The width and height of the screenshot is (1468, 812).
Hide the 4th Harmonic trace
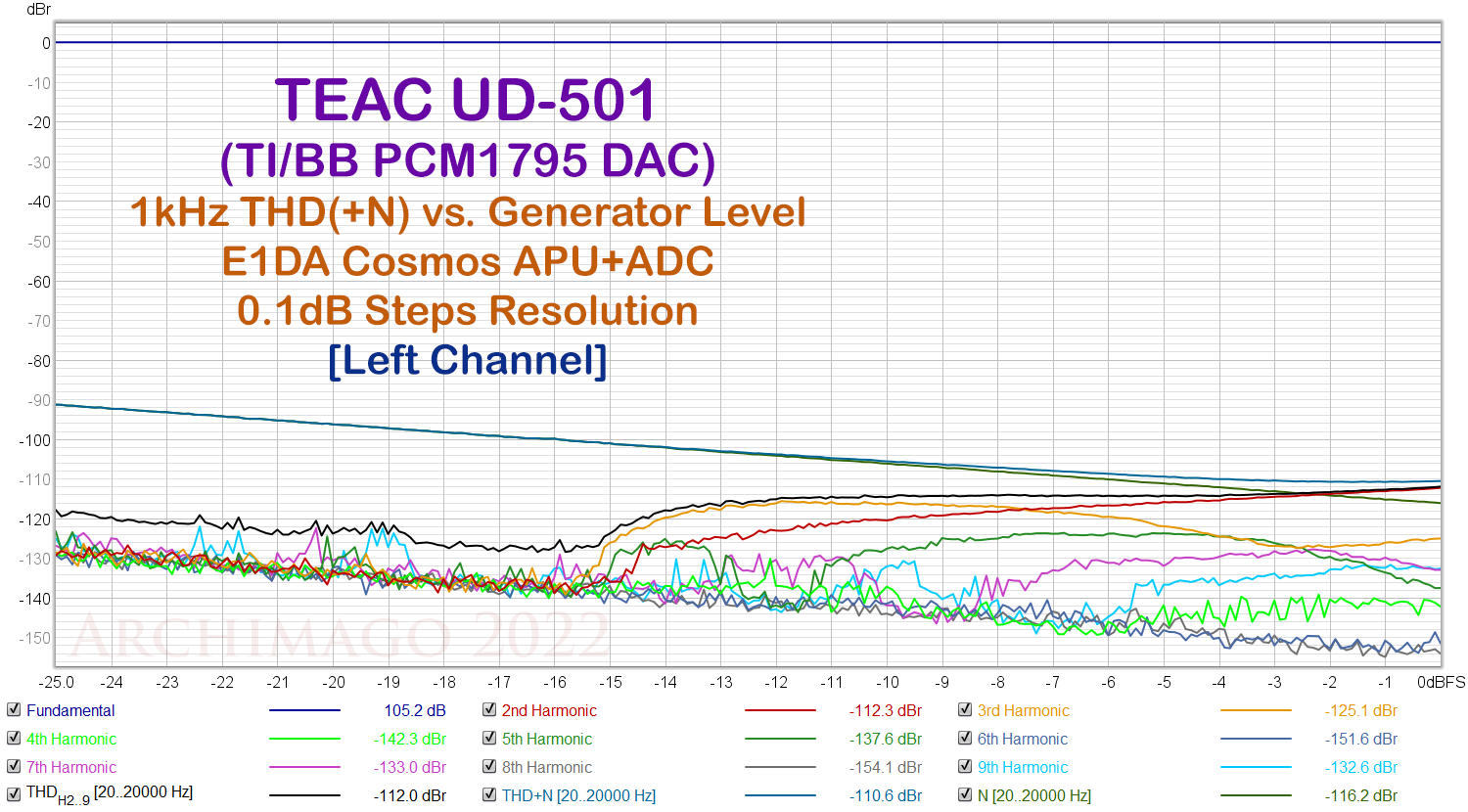pos(14,739)
